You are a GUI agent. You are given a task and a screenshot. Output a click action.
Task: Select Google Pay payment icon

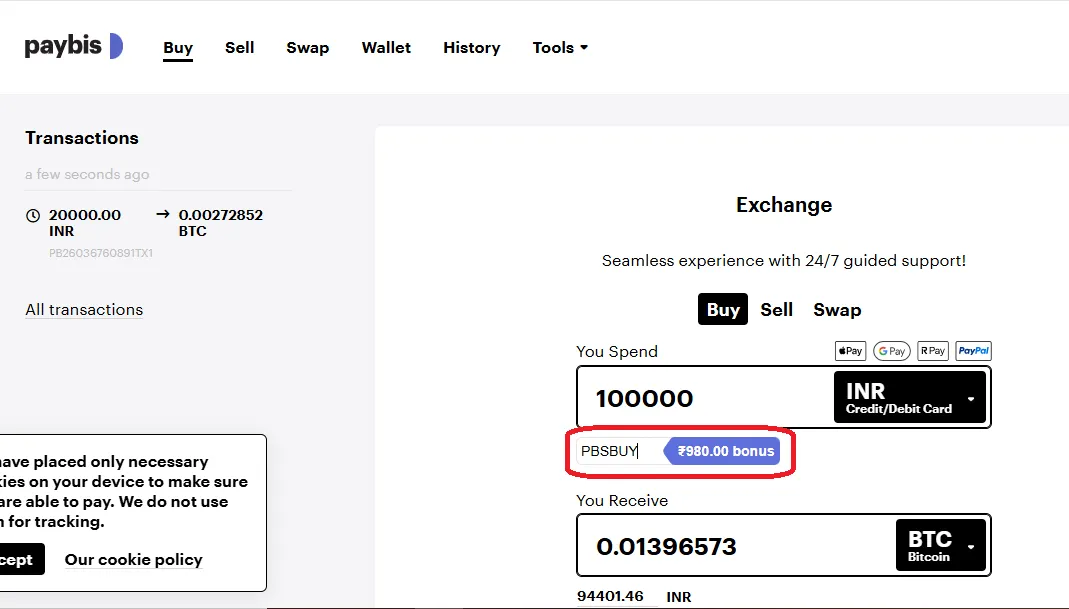(x=890, y=351)
